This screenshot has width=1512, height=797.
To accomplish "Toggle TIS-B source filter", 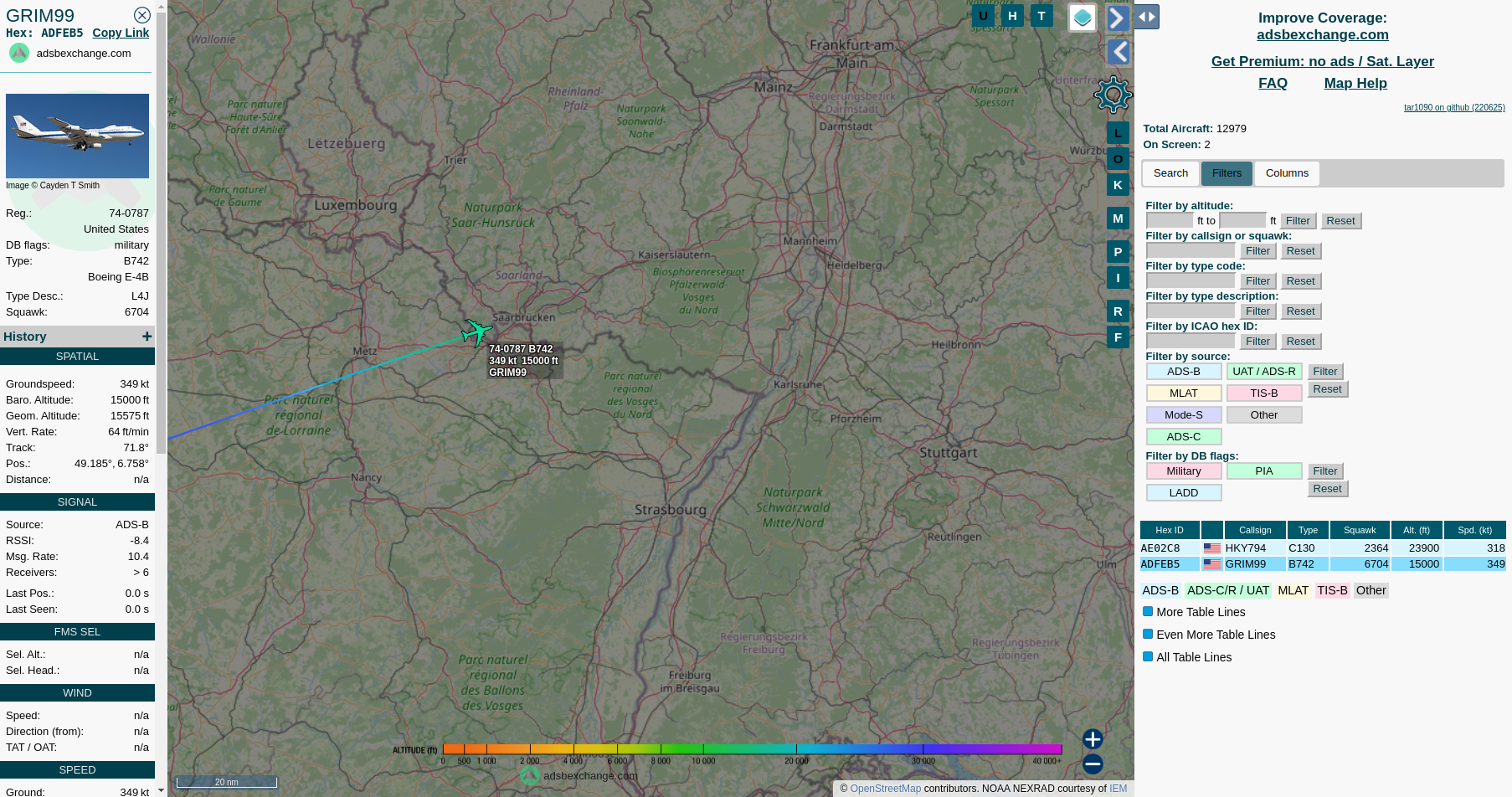I will (1264, 393).
